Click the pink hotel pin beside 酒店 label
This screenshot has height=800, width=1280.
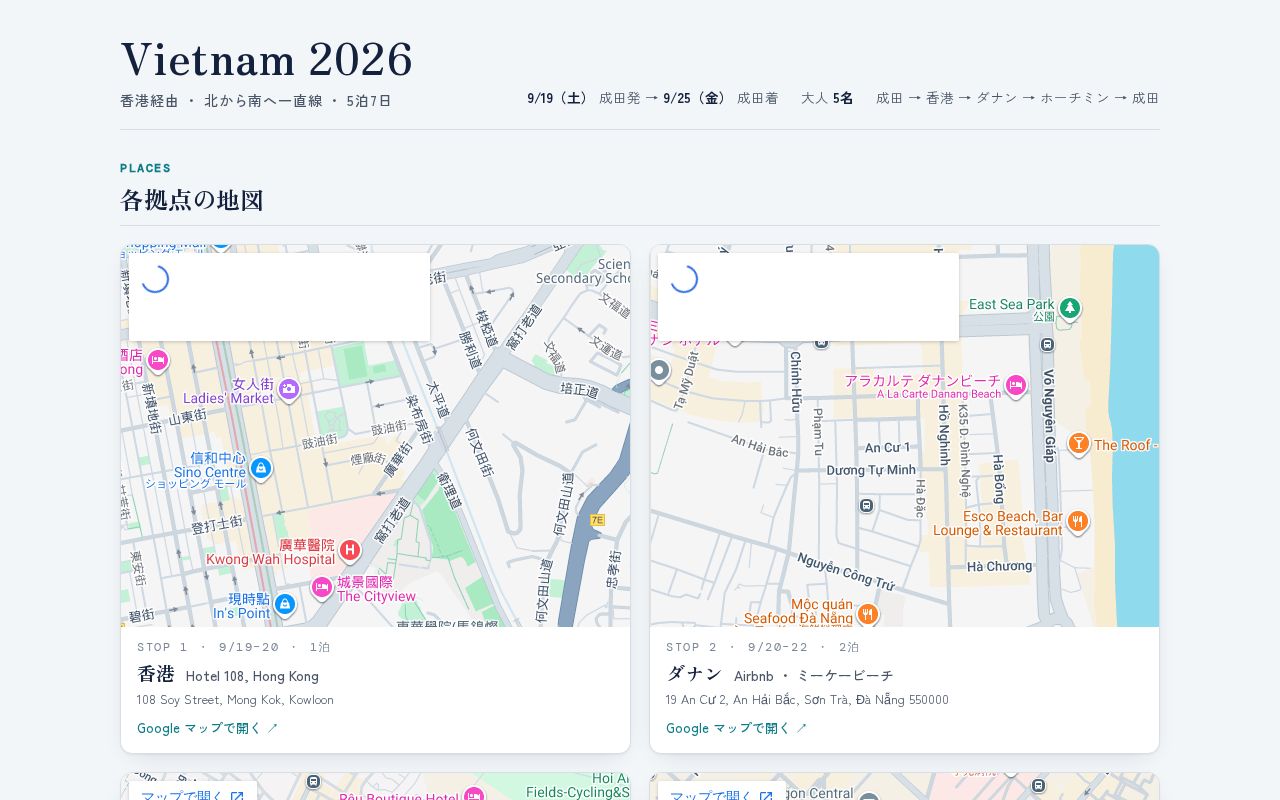157,359
